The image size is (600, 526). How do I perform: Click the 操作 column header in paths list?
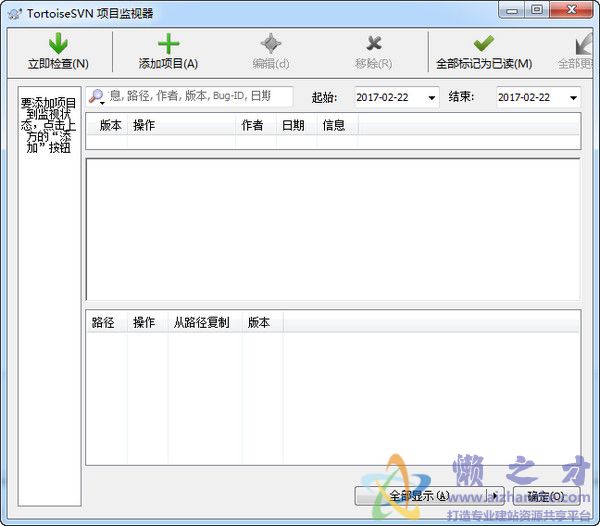tap(148, 322)
